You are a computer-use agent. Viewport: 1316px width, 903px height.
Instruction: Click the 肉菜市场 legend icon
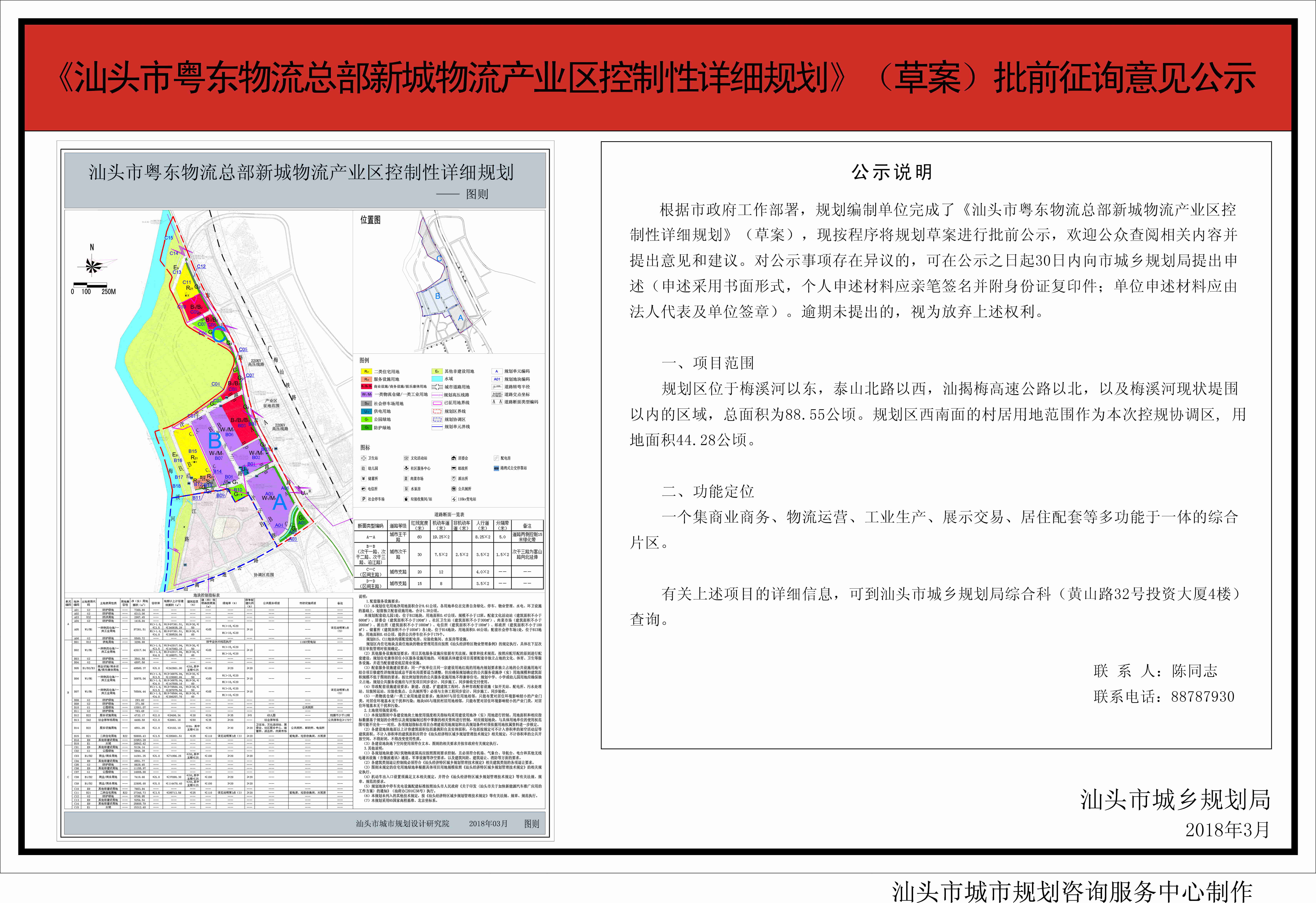point(407,478)
